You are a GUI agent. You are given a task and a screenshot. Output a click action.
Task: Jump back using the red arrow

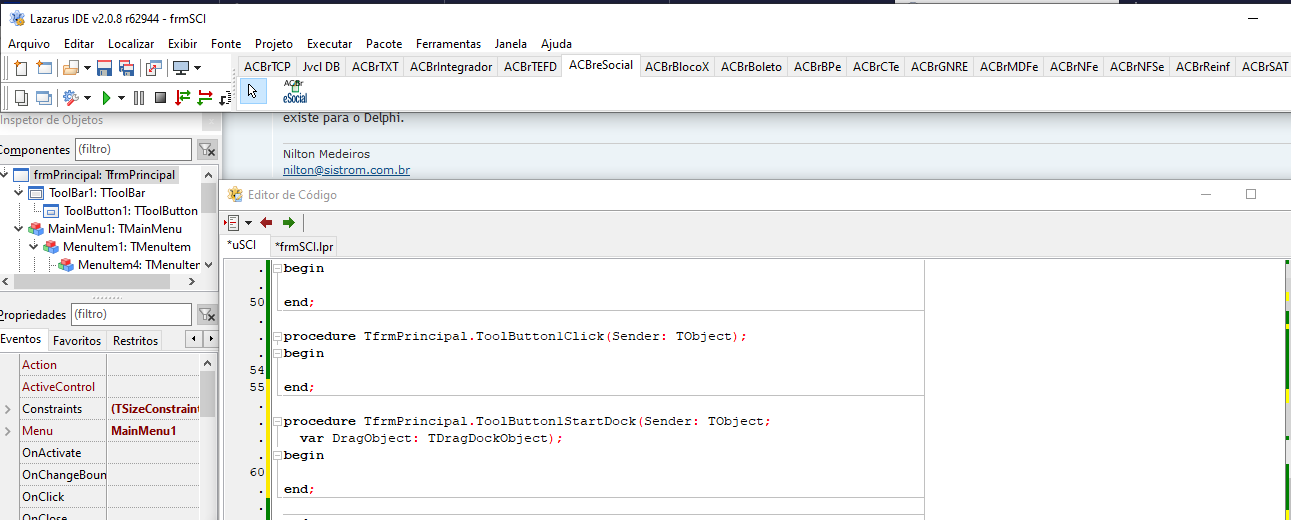[x=266, y=222]
